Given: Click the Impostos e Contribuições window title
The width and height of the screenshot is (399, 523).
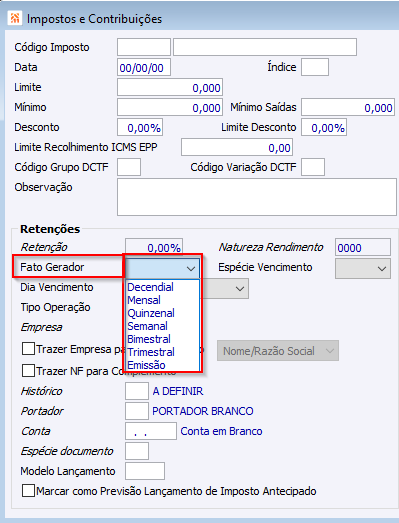Looking at the screenshot, I should coord(94,19).
